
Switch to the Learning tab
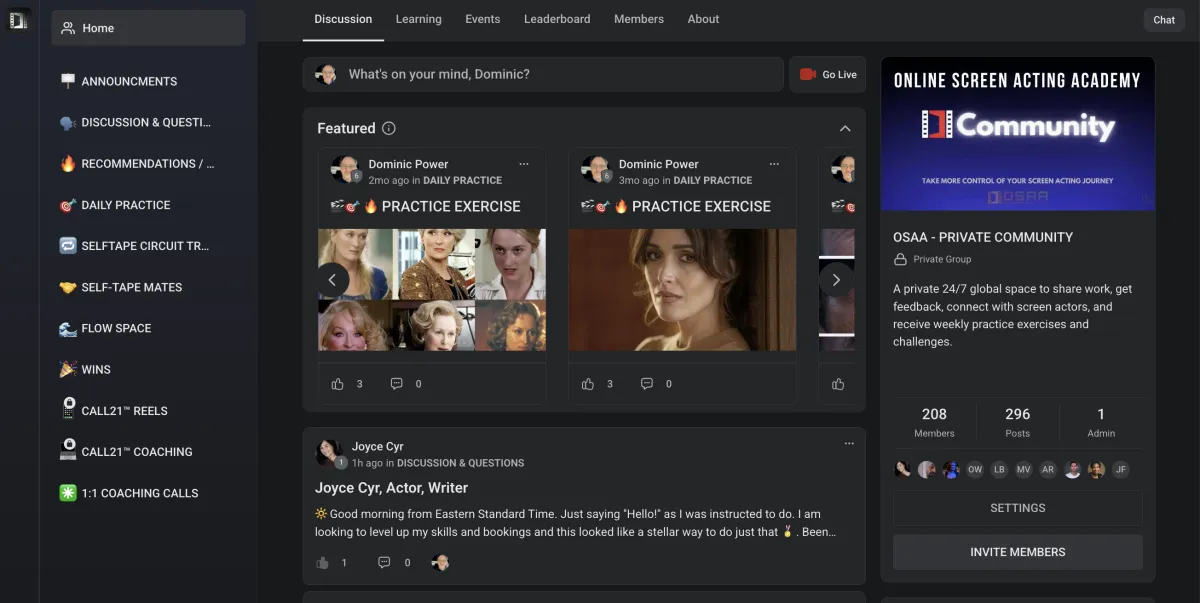tap(418, 19)
